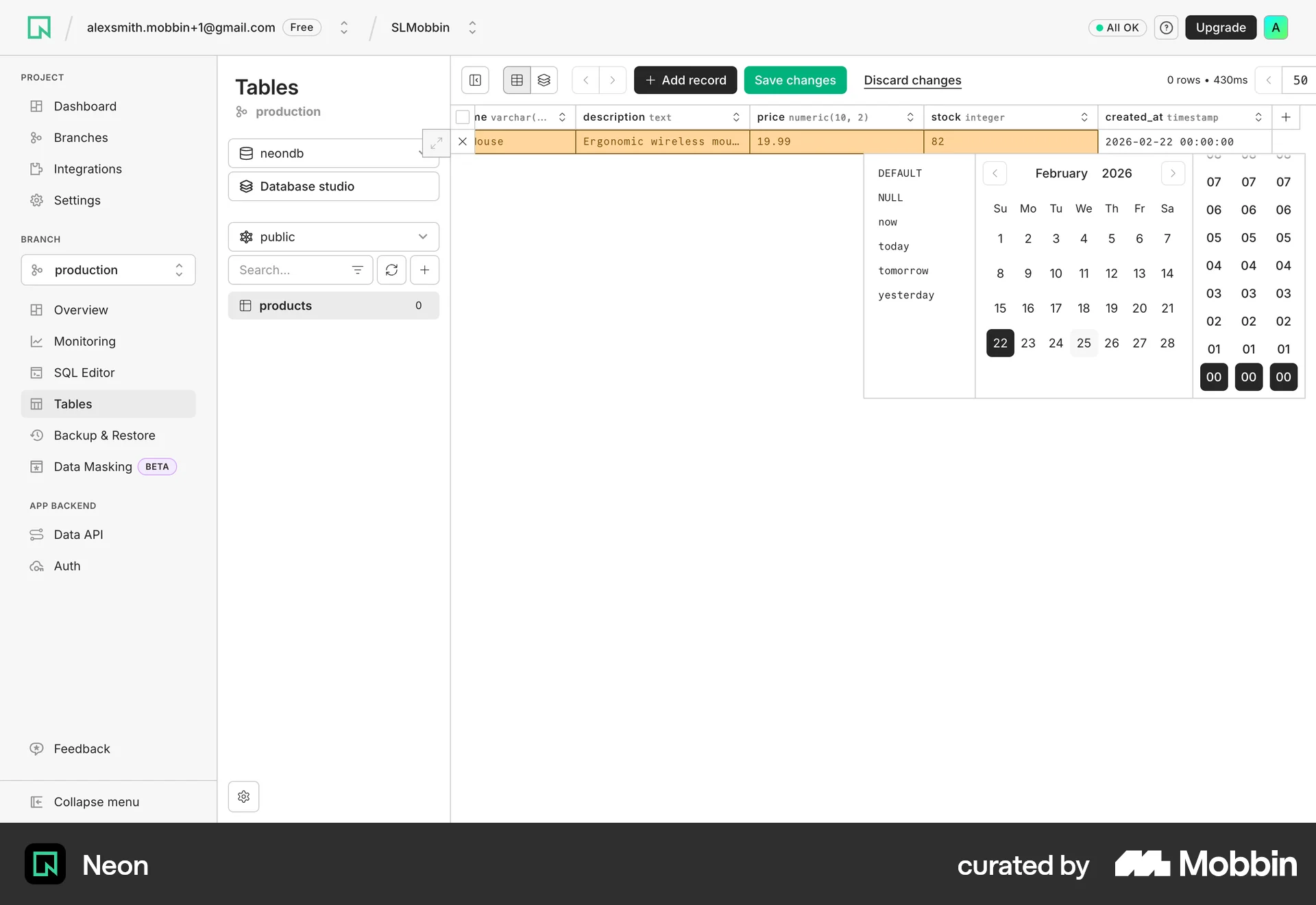
Task: Collapse the sidebar menu
Action: click(108, 802)
